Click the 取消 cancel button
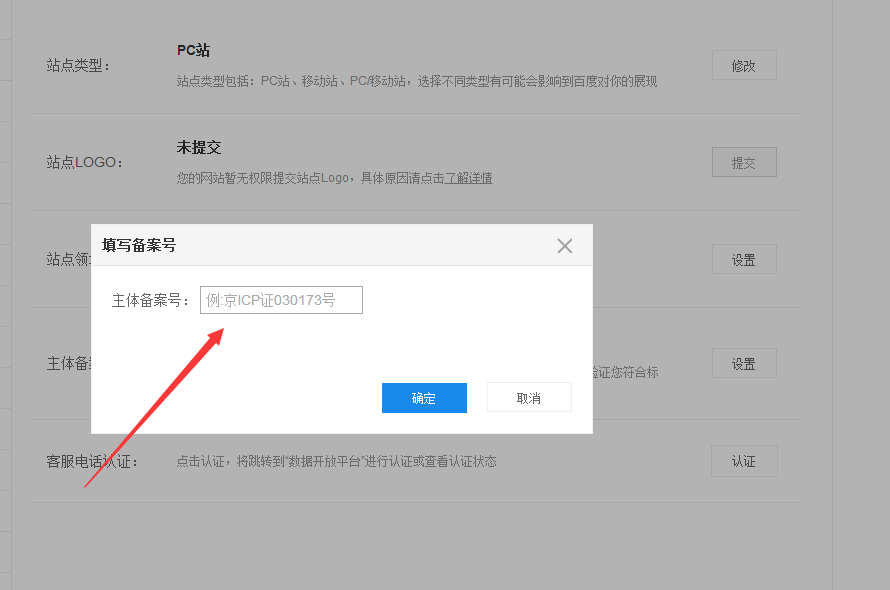This screenshot has height=590, width=890. pyautogui.click(x=529, y=396)
